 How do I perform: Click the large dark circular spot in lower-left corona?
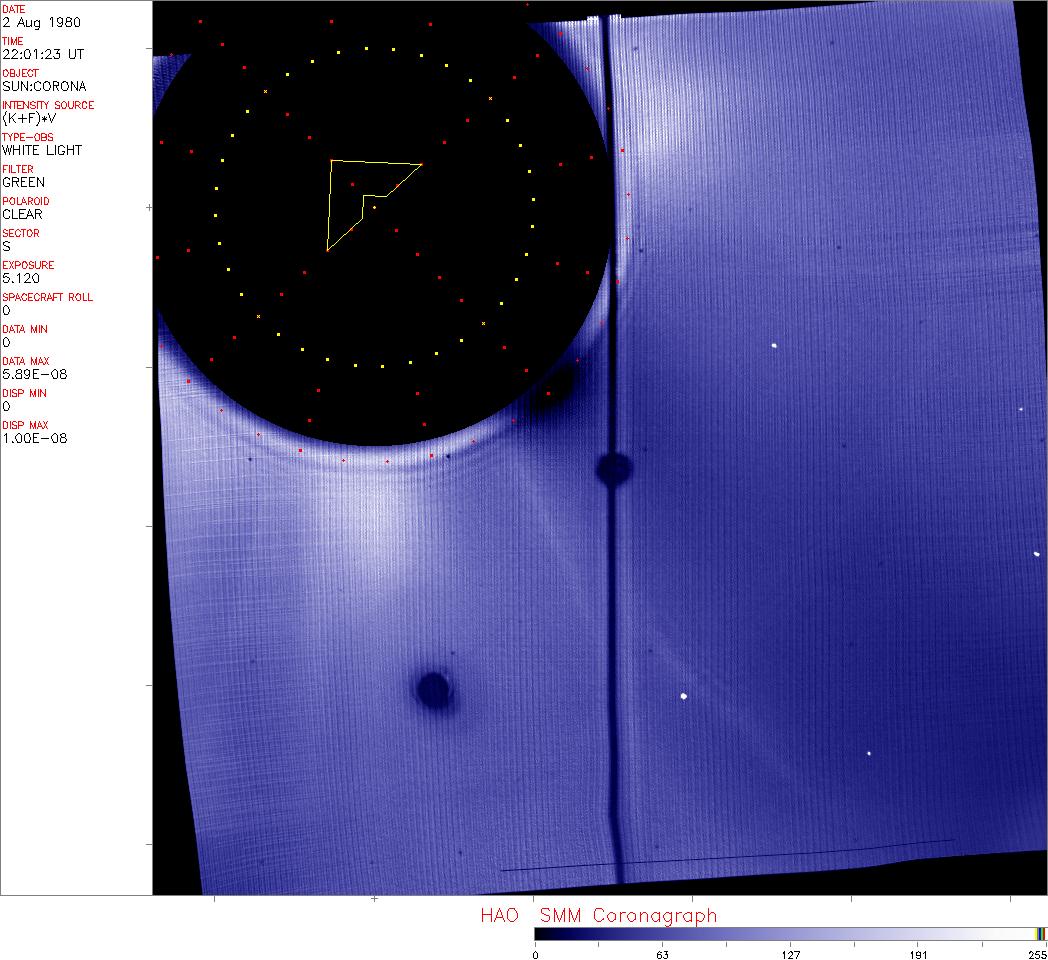433,688
